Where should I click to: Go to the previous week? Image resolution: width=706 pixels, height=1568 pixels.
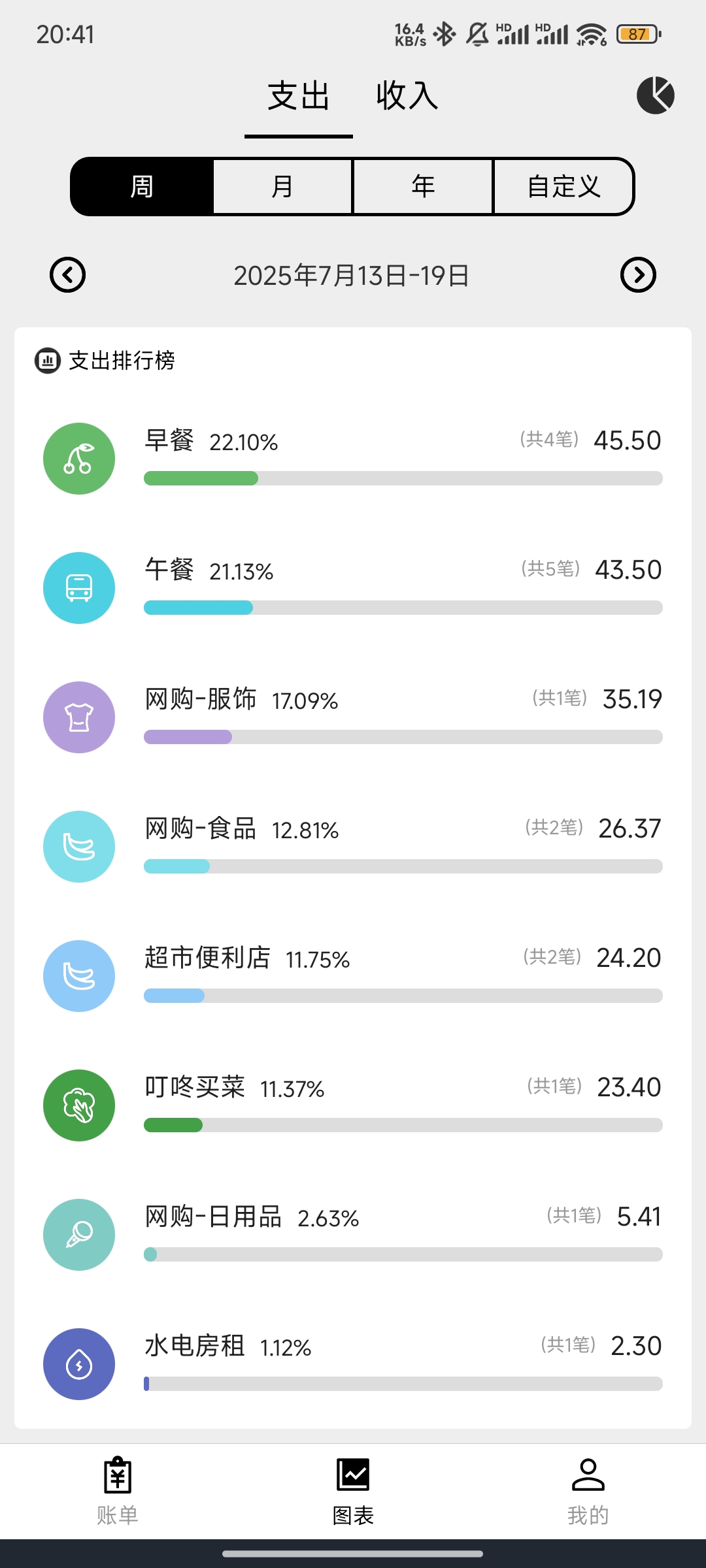[68, 275]
